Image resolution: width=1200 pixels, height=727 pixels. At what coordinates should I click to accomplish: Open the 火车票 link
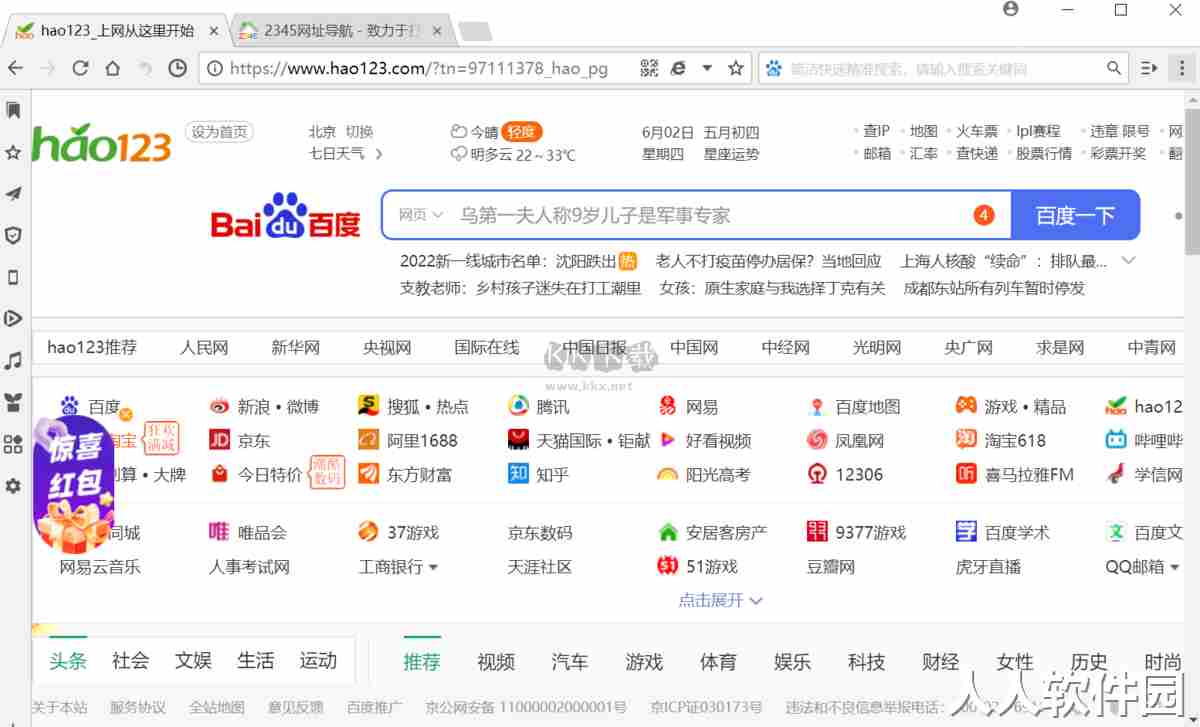[x=977, y=131]
